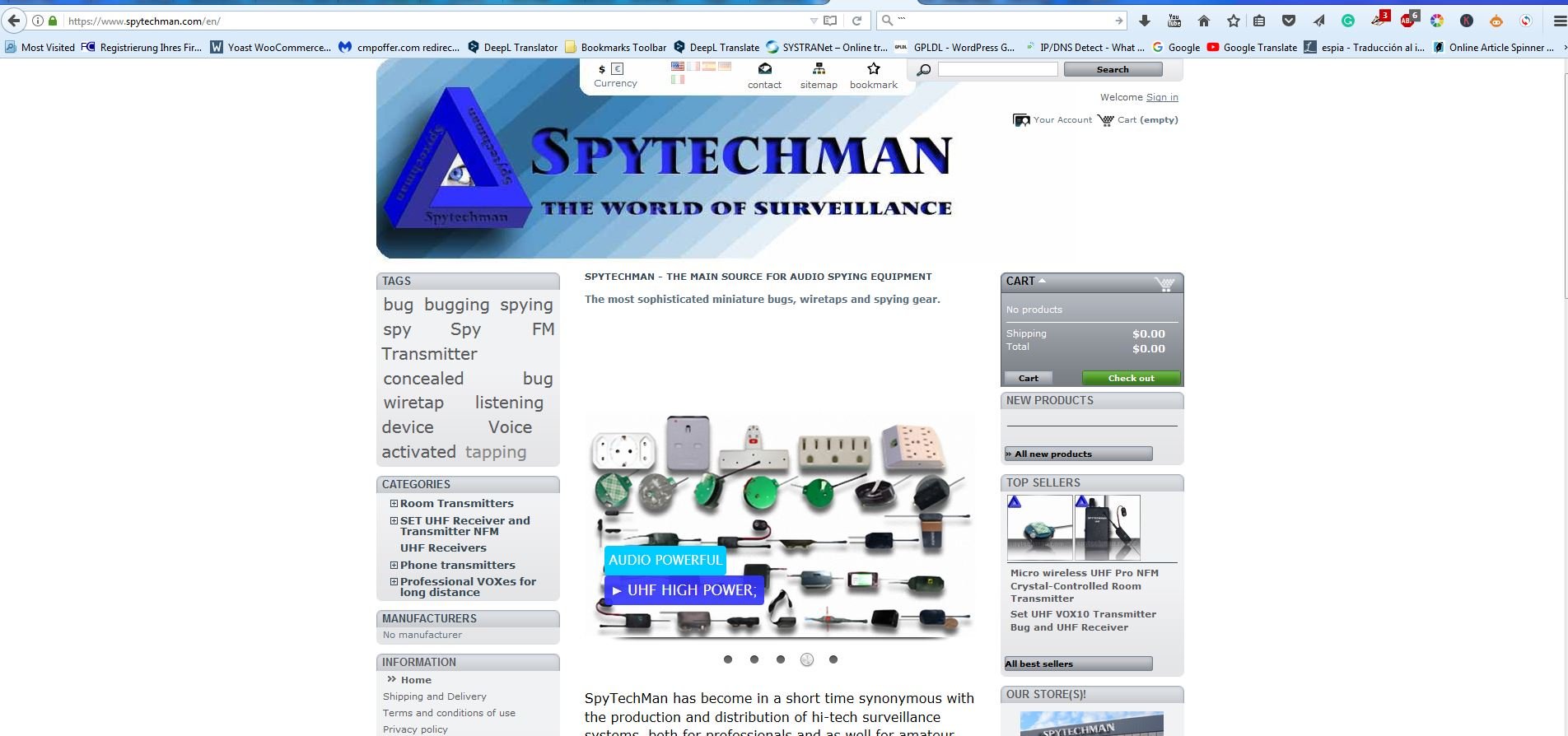Reload the current page
This screenshot has width=1568, height=736.
coord(857,21)
